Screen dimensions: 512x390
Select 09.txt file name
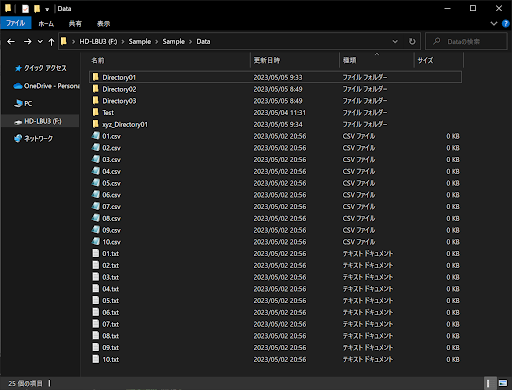(x=111, y=347)
